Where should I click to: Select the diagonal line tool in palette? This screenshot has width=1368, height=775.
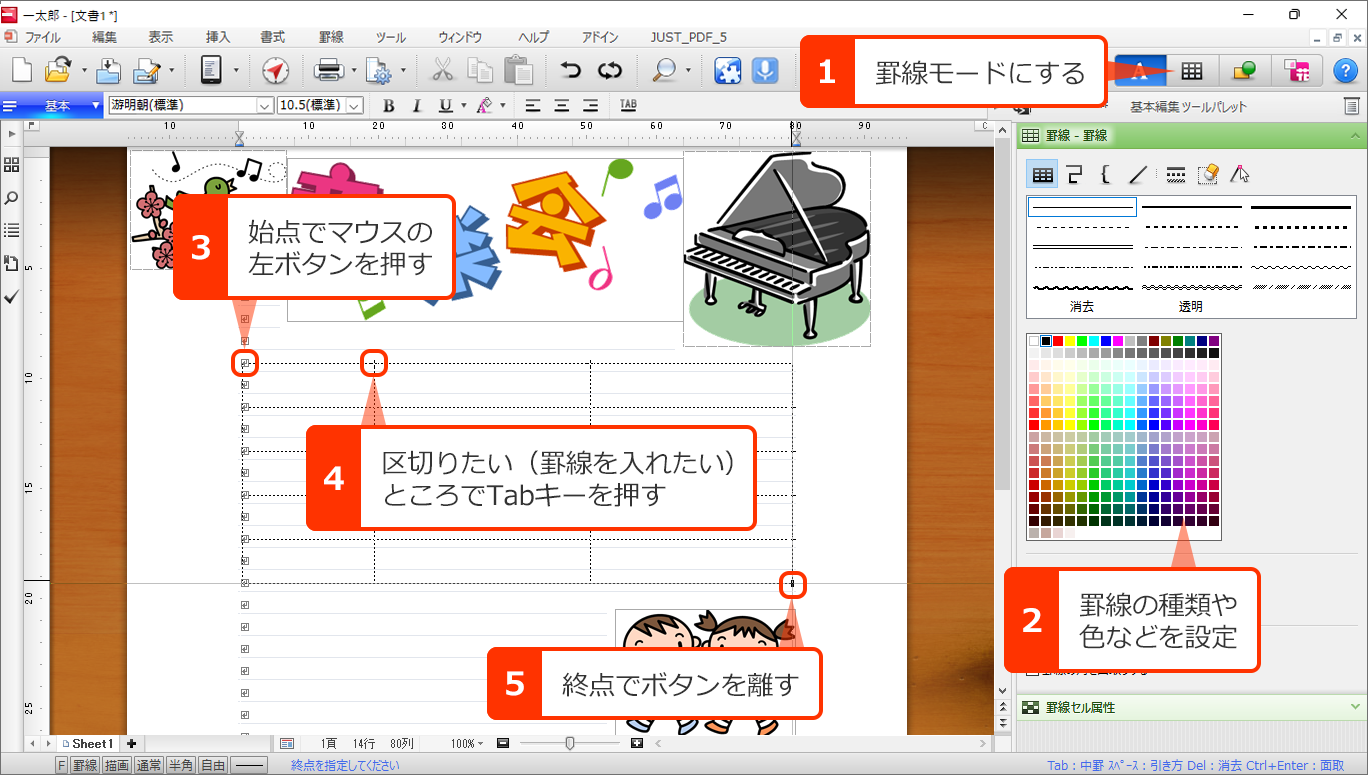(x=1137, y=175)
